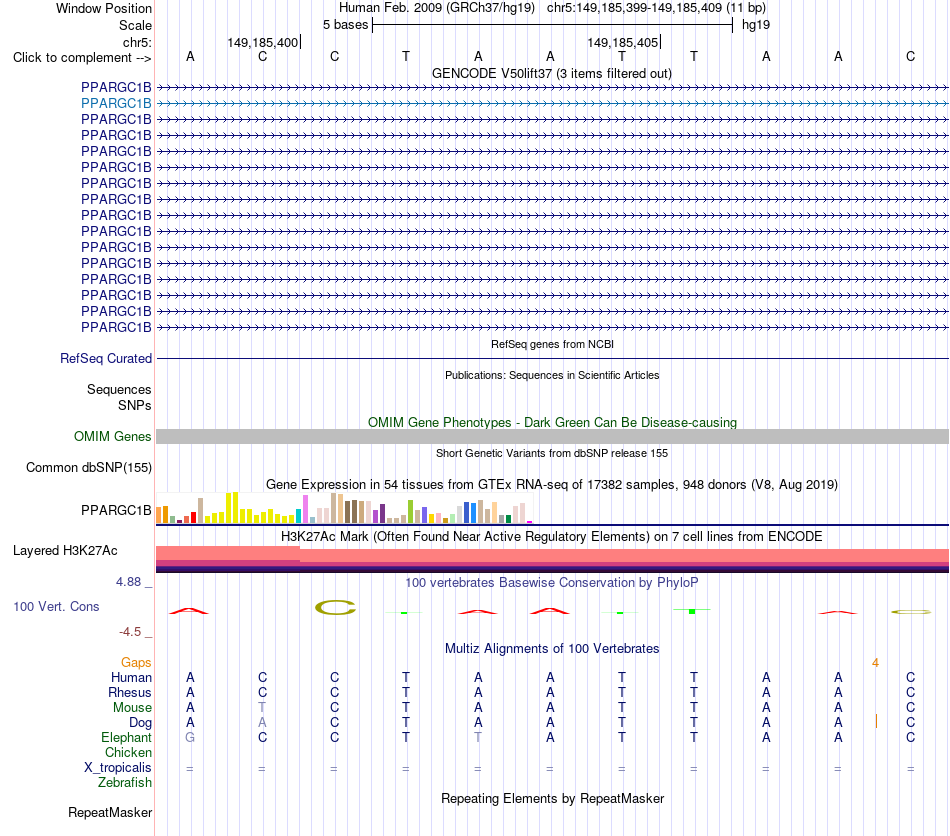Click the PPARGC1B label beside the GTEx chart
The height and width of the screenshot is (836, 950).
pyautogui.click(x=116, y=511)
